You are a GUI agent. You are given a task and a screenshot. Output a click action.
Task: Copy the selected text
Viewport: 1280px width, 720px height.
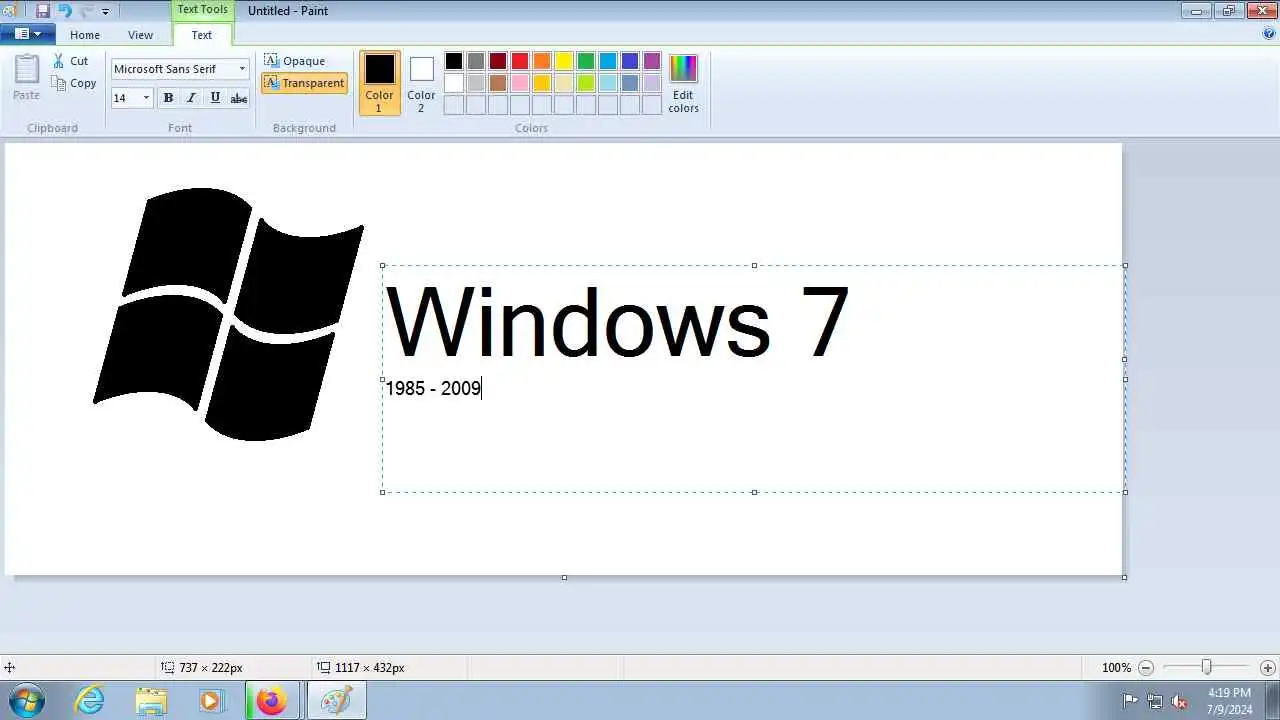click(74, 83)
